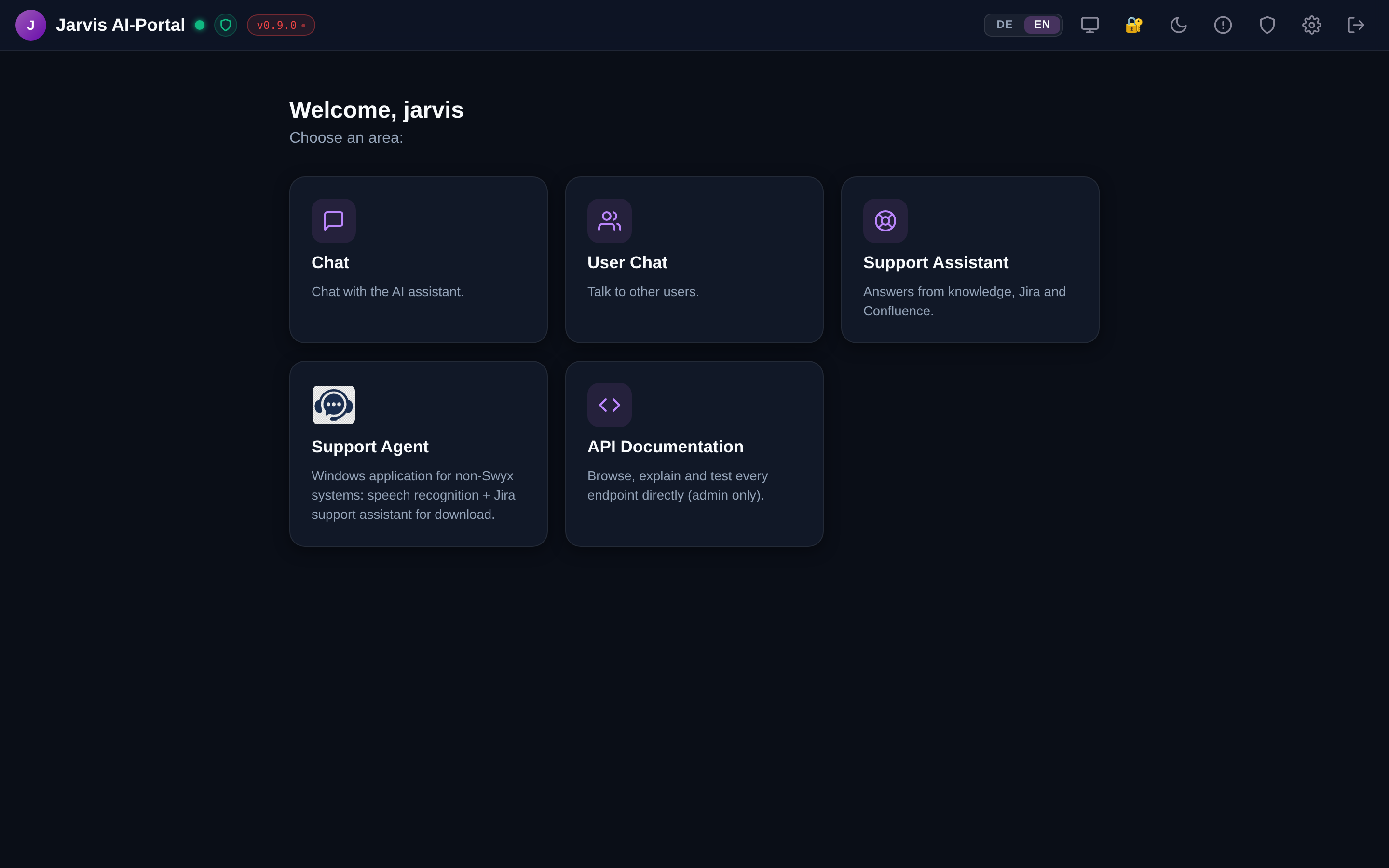
Task: Open the Support Assistant card
Action: pos(970,260)
